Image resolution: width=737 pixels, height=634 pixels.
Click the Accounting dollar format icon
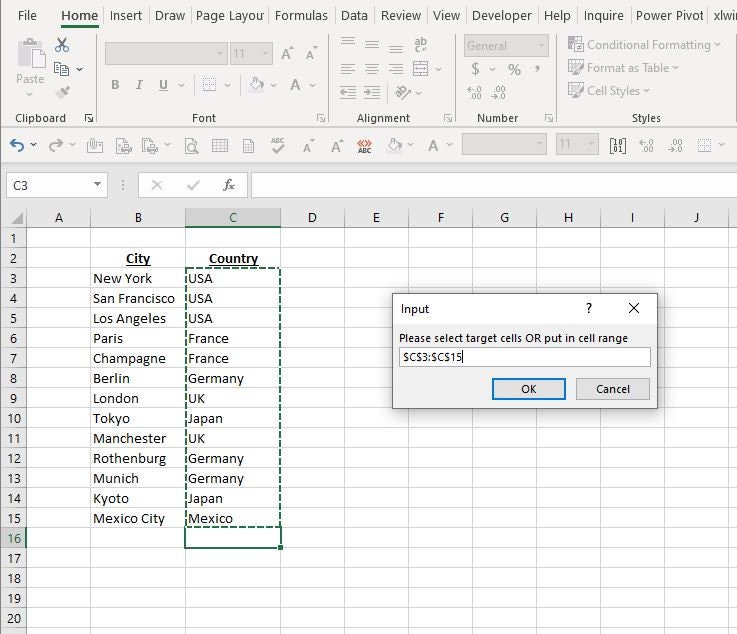pos(475,69)
